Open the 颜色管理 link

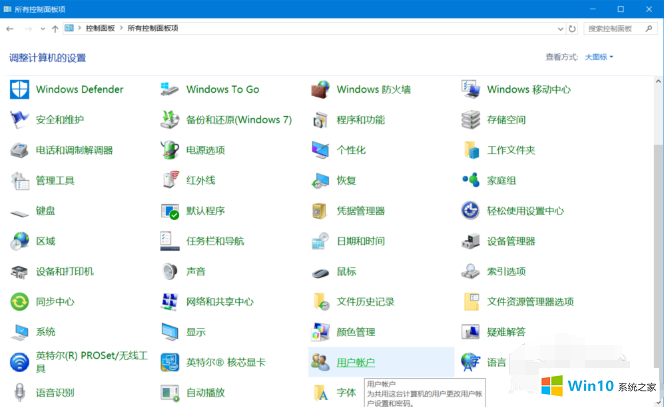point(356,332)
